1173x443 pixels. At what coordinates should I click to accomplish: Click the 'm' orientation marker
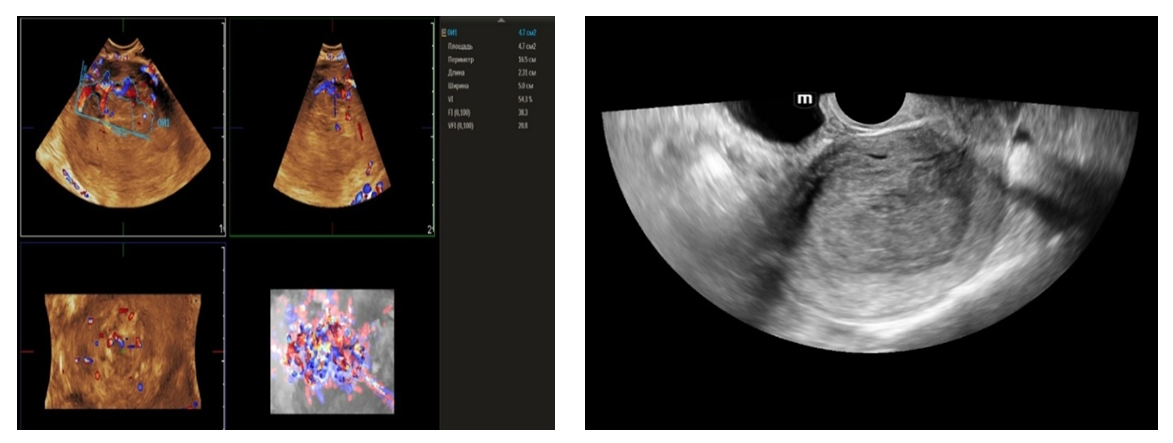(803, 99)
